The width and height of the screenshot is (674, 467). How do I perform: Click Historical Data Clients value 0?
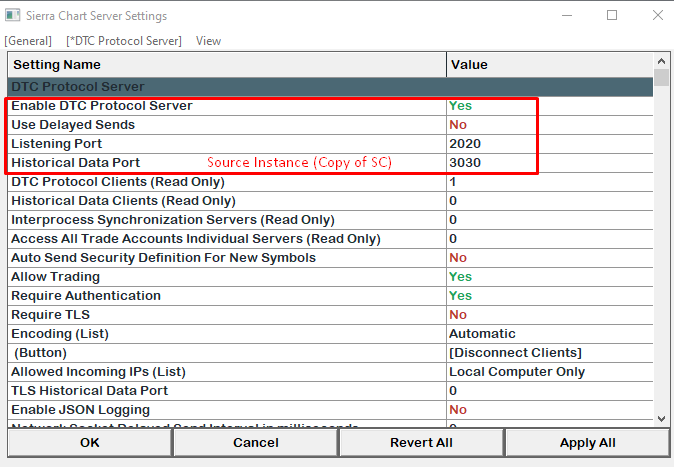[x=453, y=201]
